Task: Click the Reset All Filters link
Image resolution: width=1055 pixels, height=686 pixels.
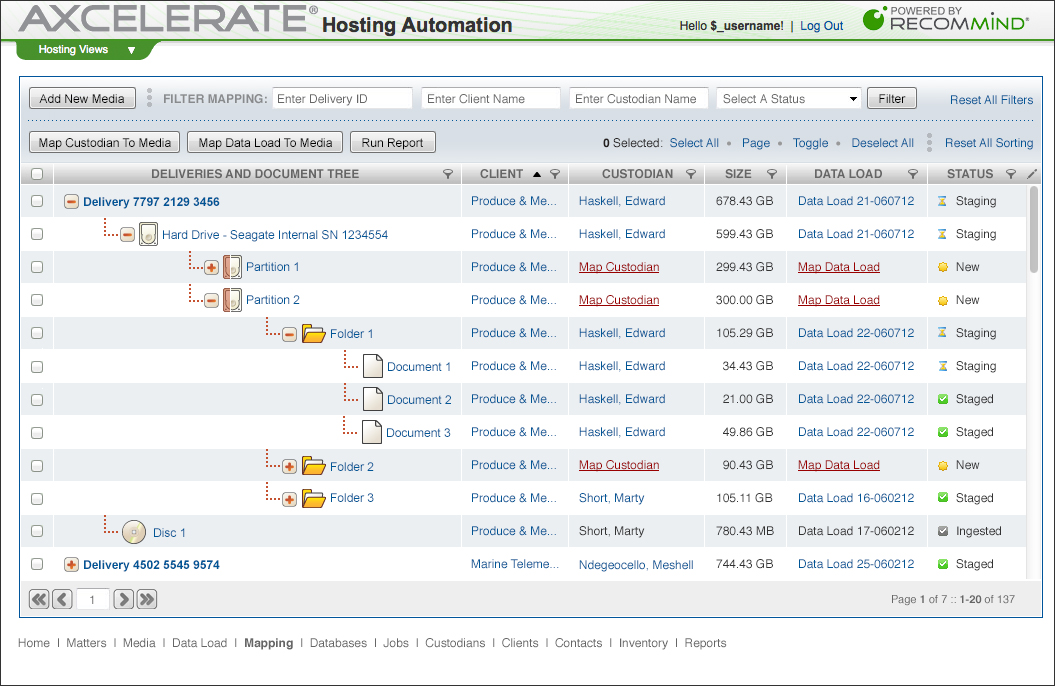Action: [991, 100]
